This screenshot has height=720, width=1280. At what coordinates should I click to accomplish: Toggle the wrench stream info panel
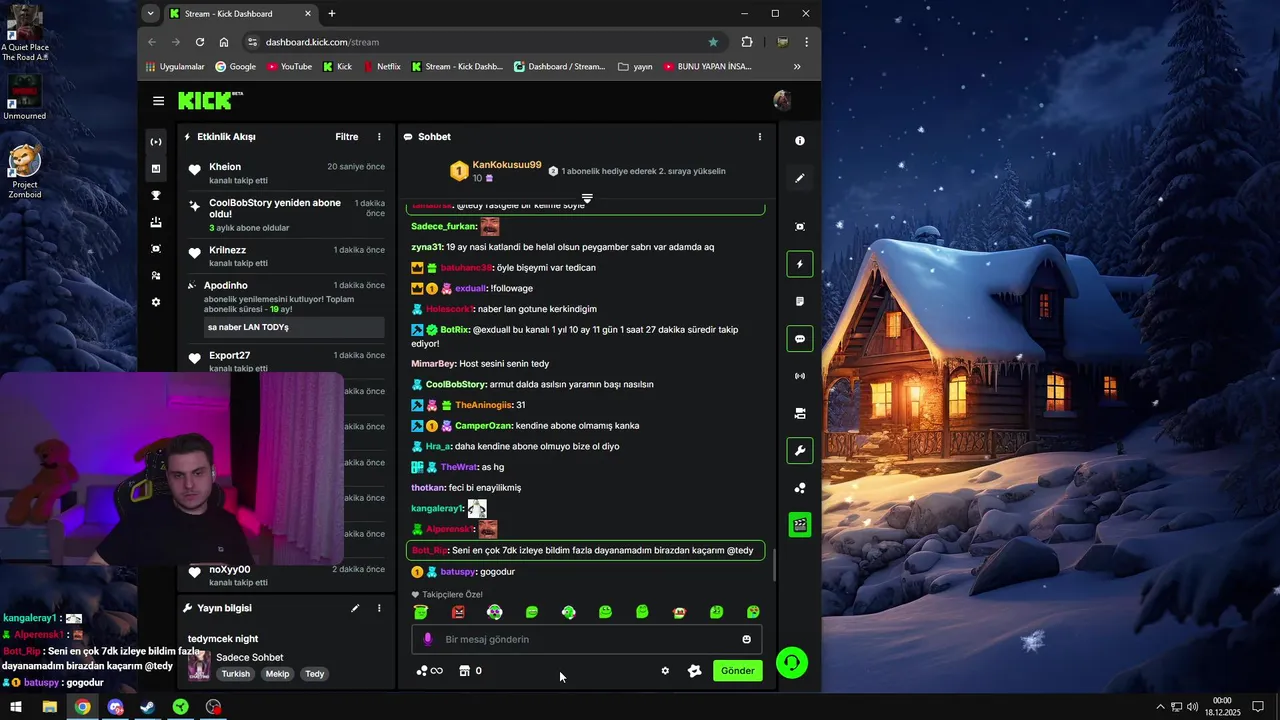[x=800, y=451]
